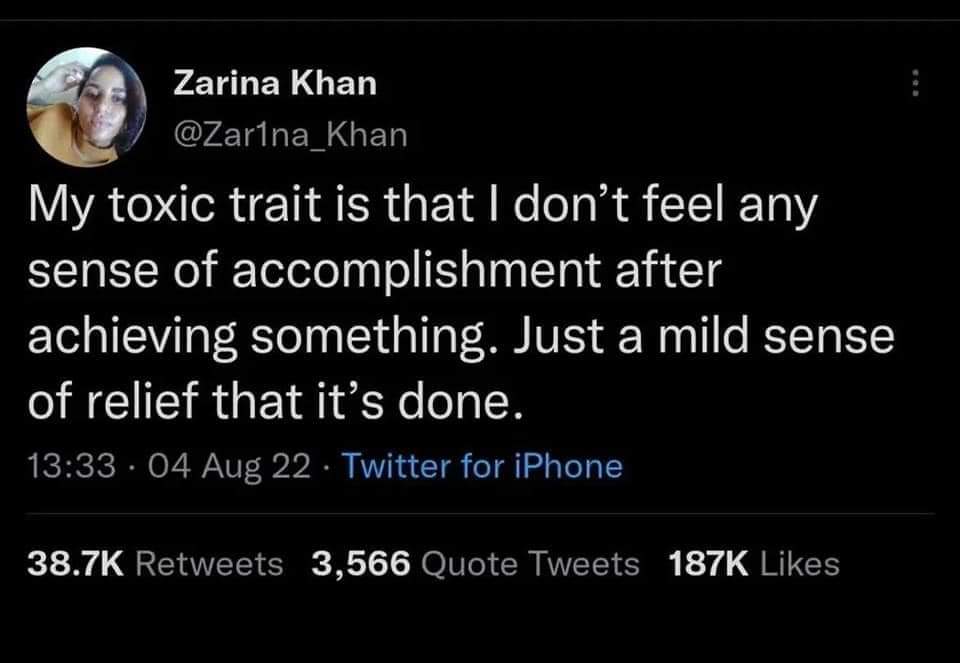This screenshot has height=663, width=960.
Task: Open the Twitter for iPhone source link
Action: click(x=482, y=466)
